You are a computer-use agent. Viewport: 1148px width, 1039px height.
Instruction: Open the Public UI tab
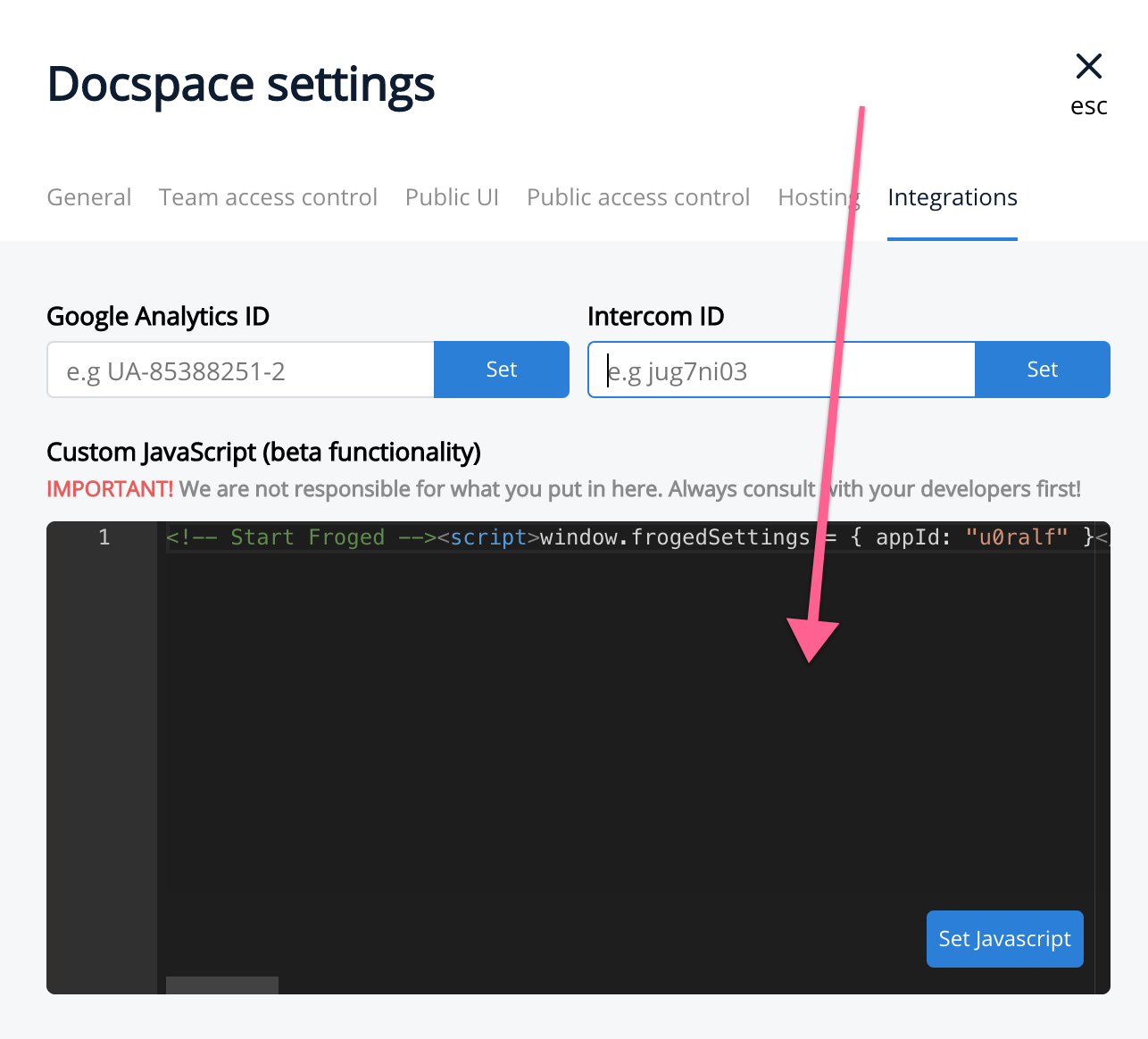click(x=452, y=197)
